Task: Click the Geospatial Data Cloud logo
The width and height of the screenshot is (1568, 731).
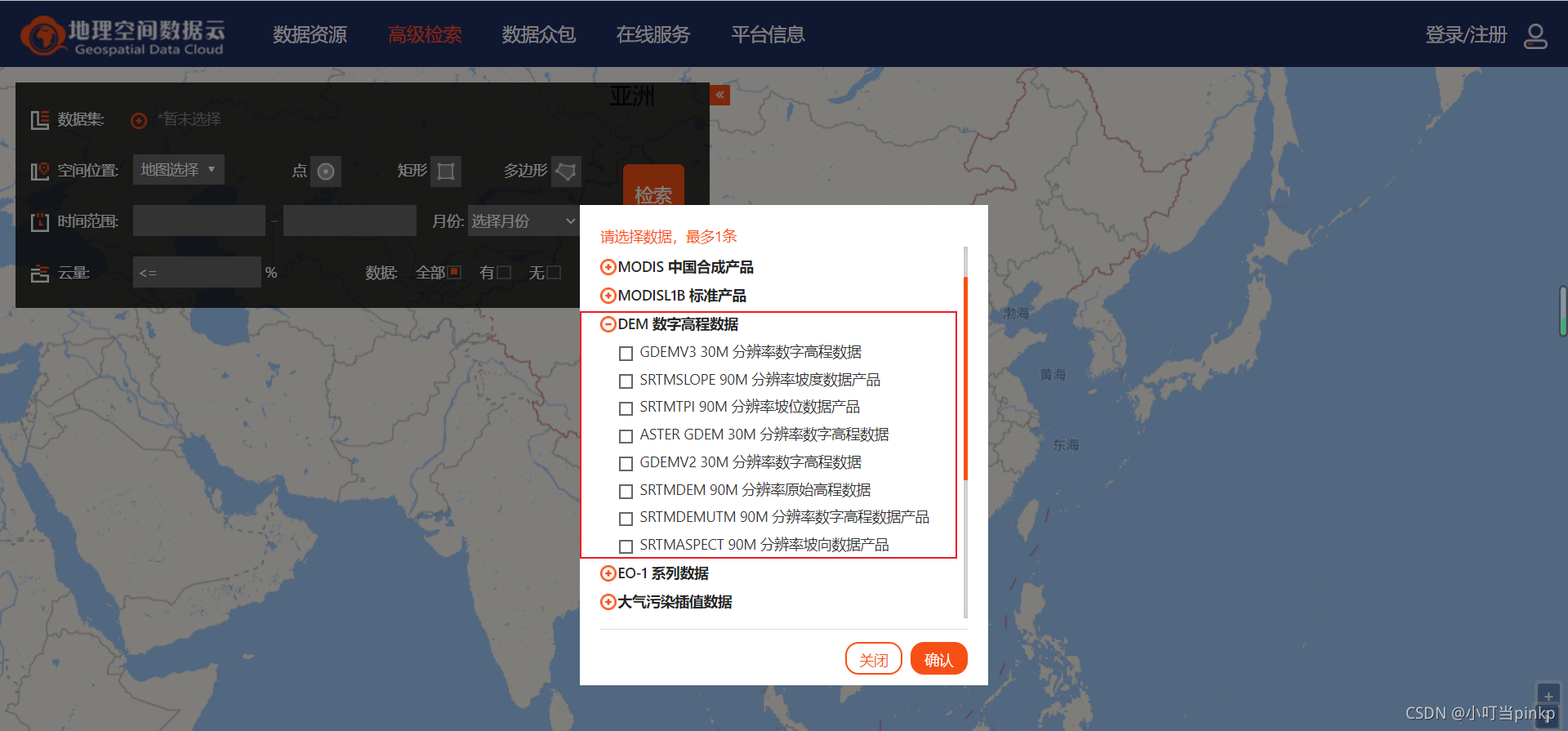Action: tap(122, 36)
